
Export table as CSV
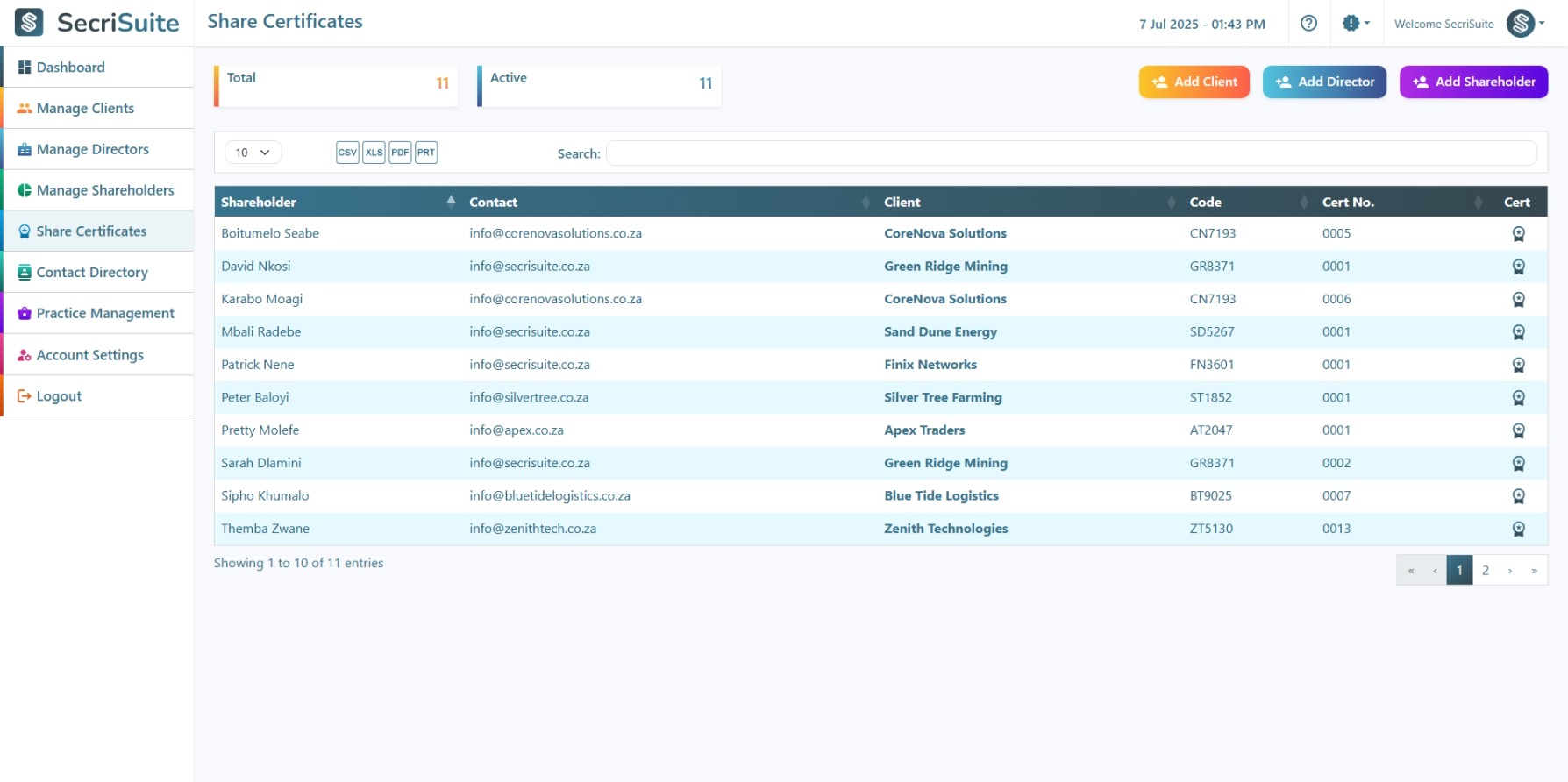347,153
